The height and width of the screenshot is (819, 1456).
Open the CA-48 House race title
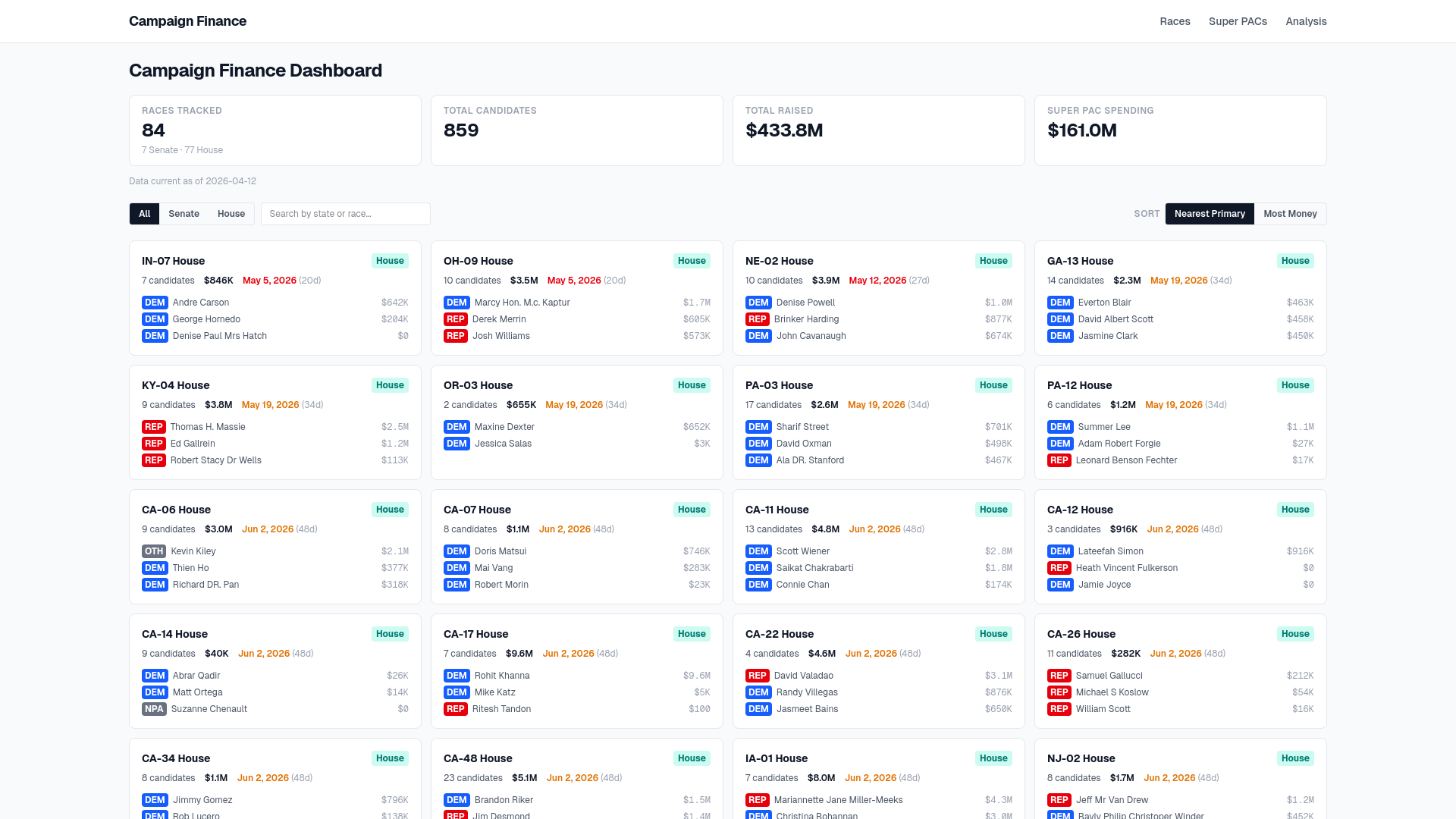tap(478, 758)
